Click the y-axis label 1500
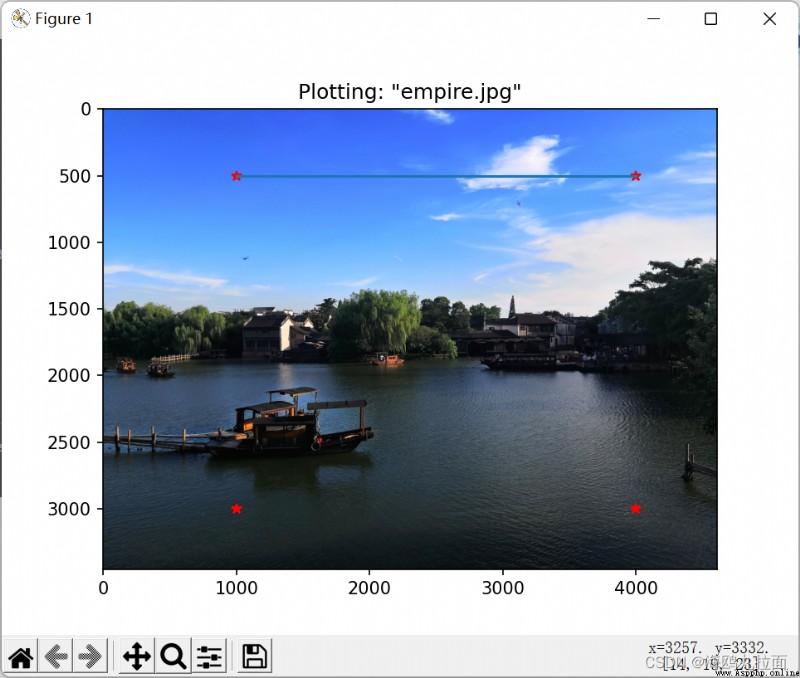Screen dimensions: 800x678 [69, 309]
